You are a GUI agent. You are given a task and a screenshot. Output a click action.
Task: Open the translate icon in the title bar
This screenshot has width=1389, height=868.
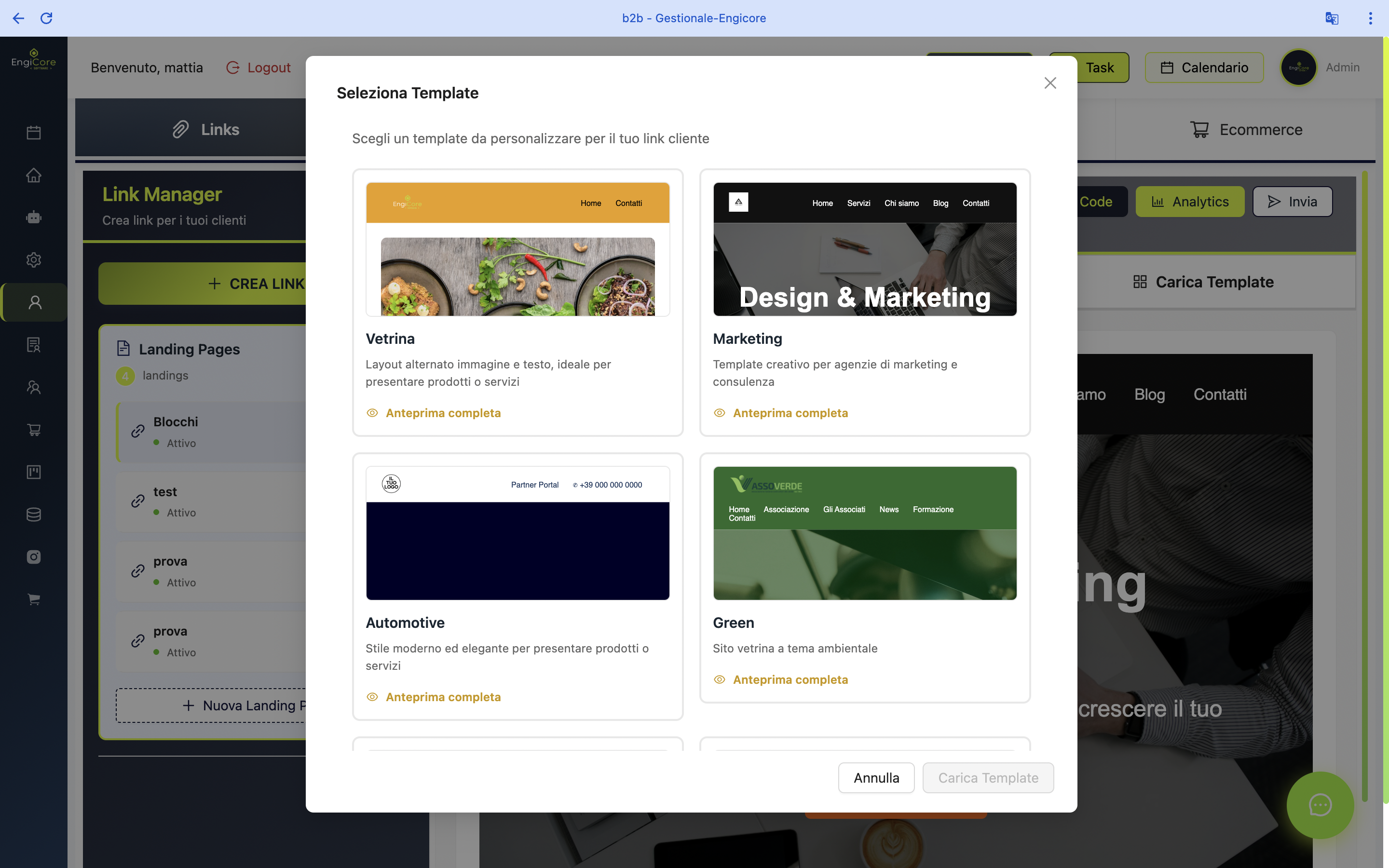(x=1332, y=18)
